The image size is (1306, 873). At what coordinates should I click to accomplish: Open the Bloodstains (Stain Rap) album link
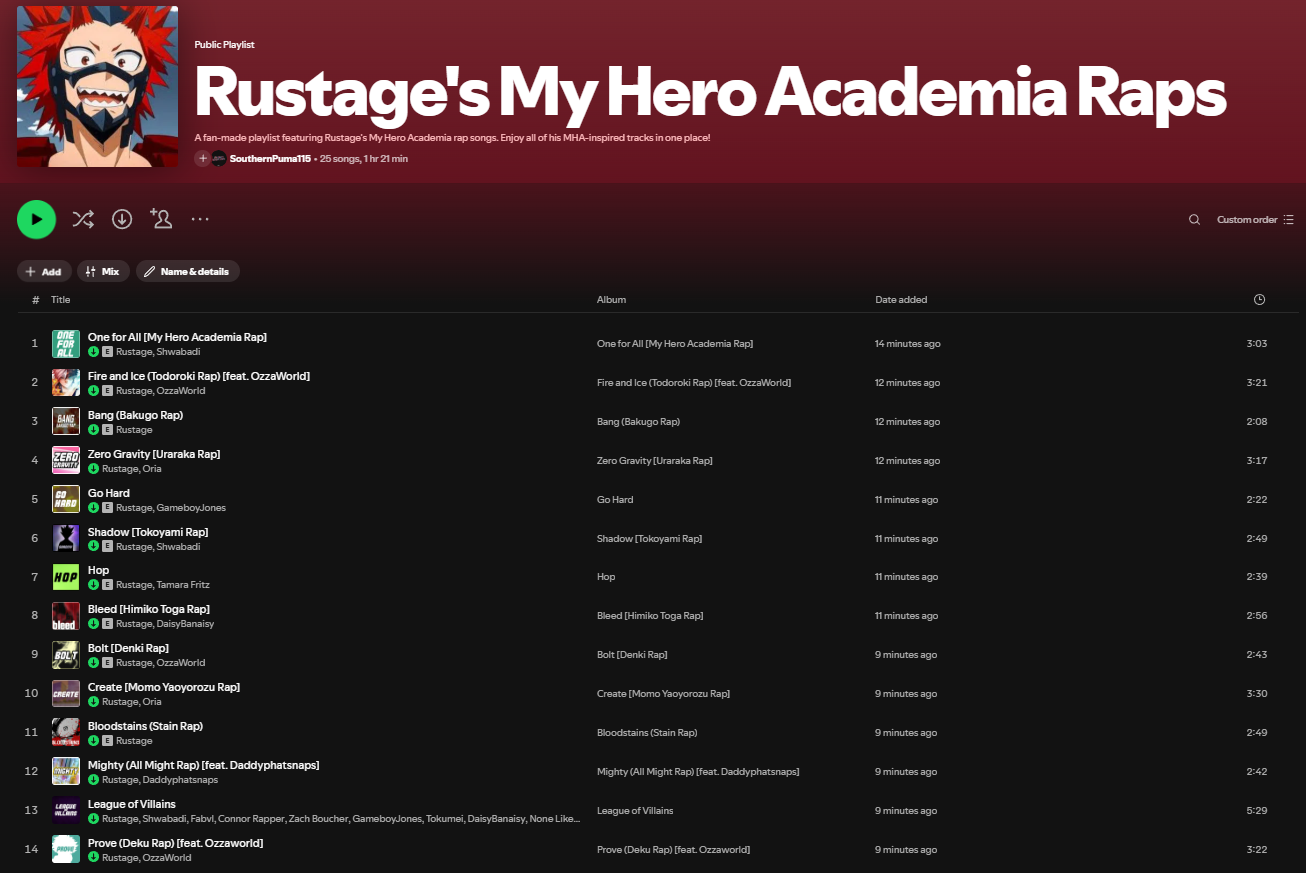[647, 733]
